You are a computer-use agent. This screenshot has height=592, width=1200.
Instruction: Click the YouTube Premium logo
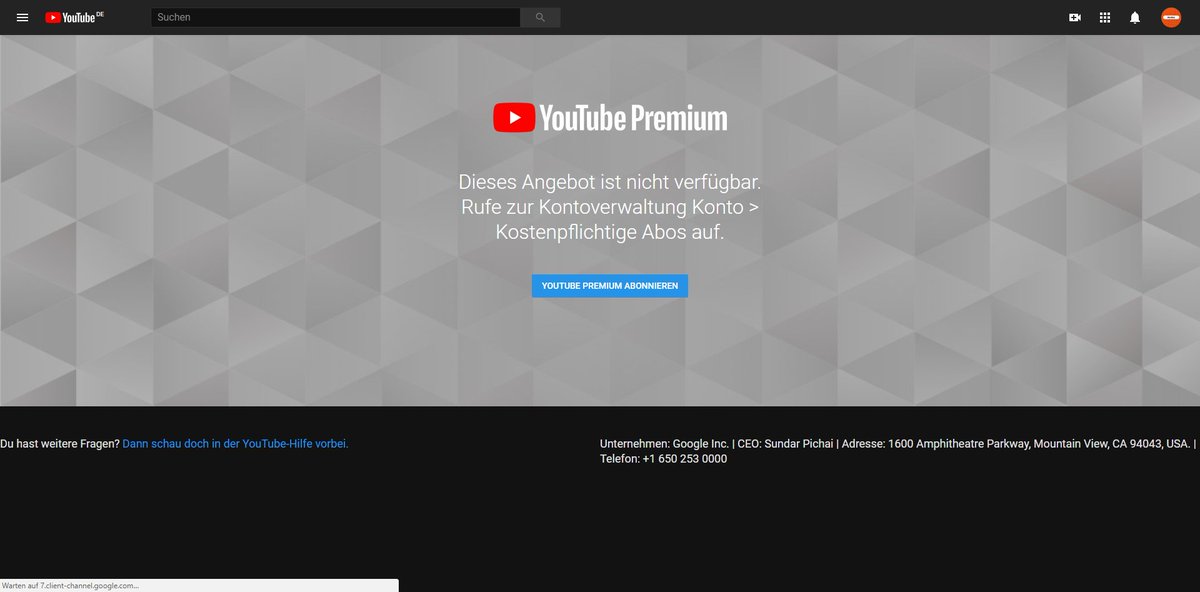coord(610,118)
